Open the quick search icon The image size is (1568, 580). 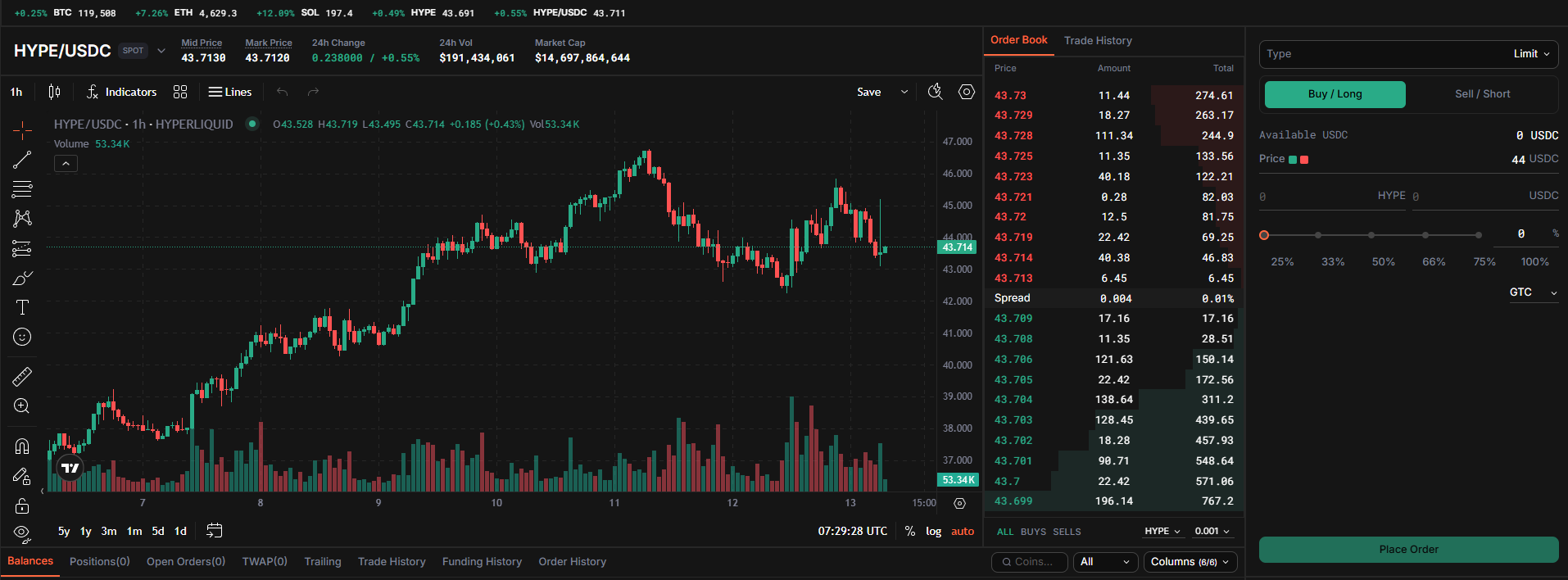click(936, 92)
